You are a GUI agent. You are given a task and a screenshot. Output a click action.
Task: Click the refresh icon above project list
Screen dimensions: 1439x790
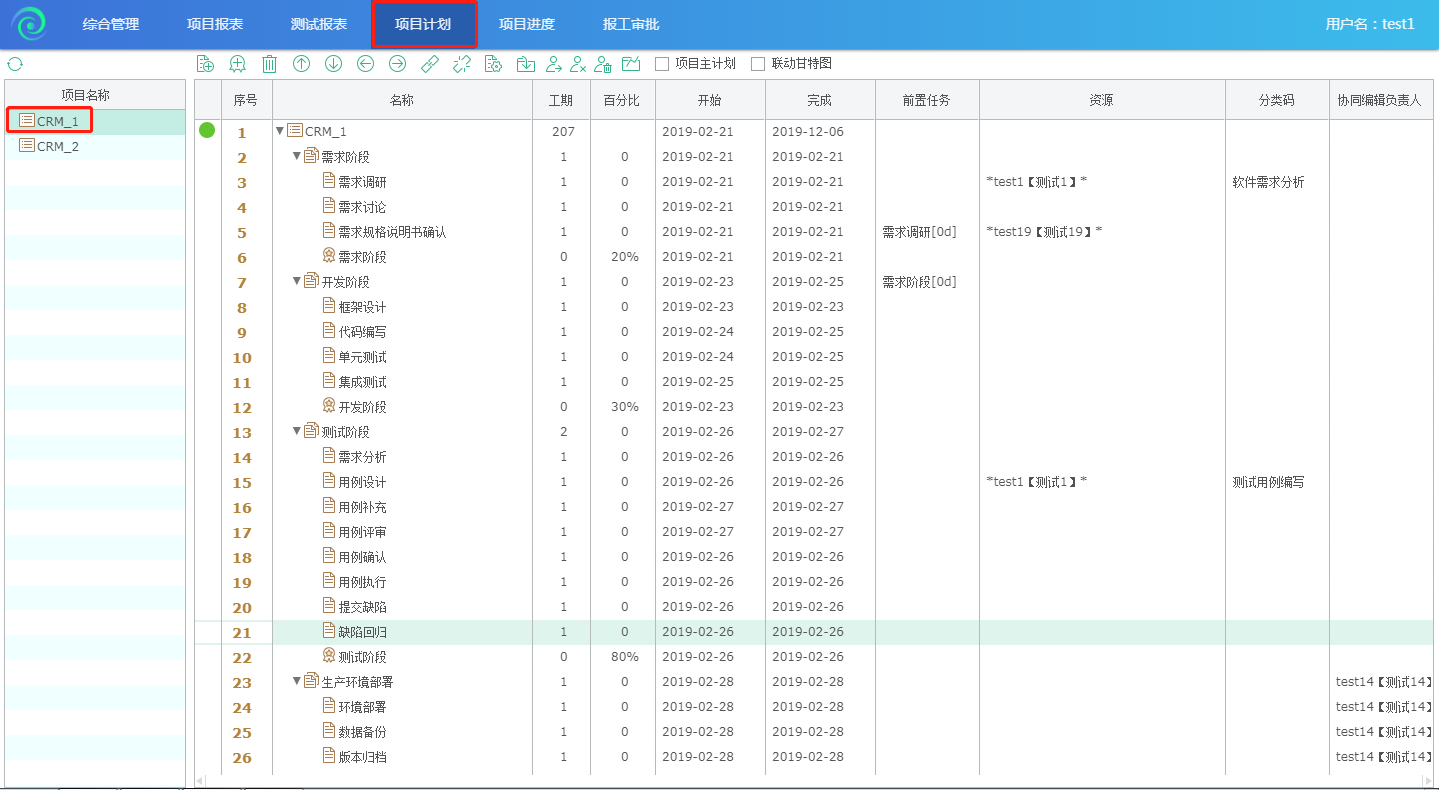[15, 64]
